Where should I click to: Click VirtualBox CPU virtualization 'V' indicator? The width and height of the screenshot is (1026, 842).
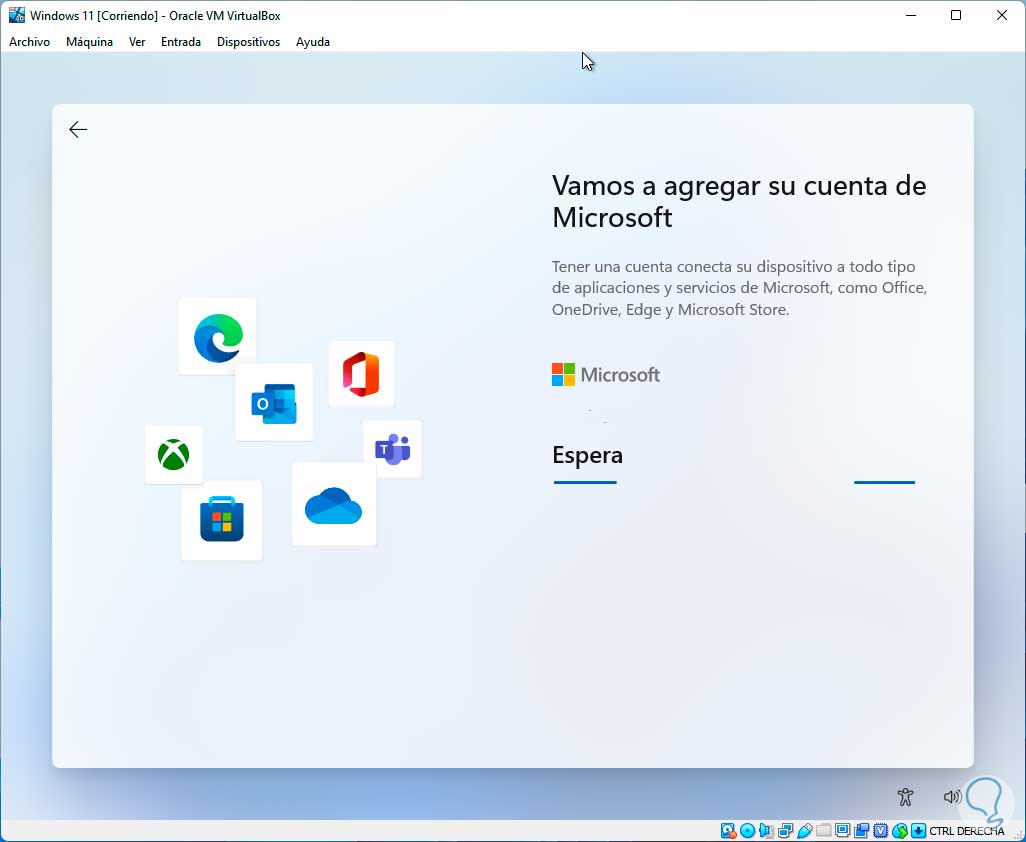click(x=881, y=831)
